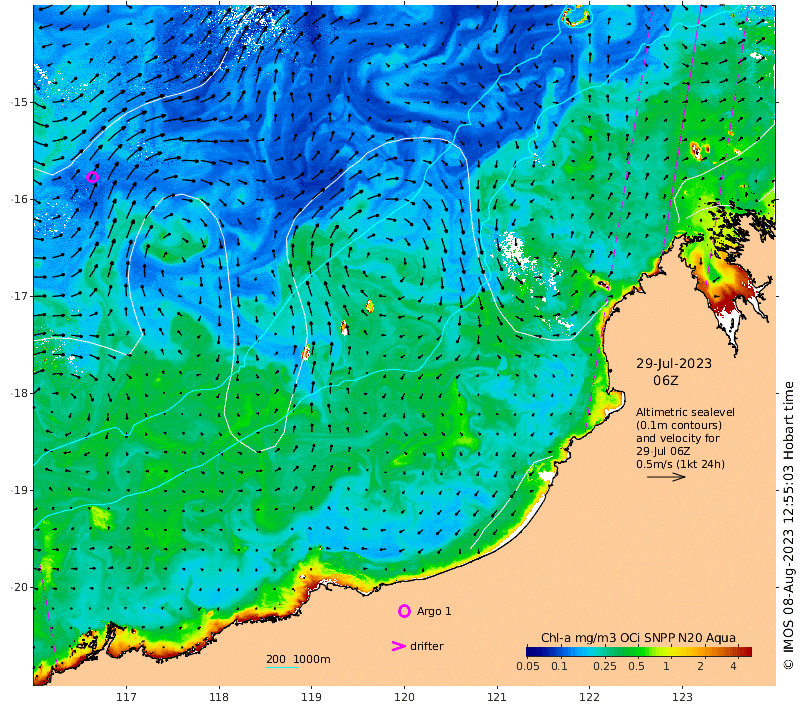Click the 'Altimetric sealevel' caption text

click(685, 412)
